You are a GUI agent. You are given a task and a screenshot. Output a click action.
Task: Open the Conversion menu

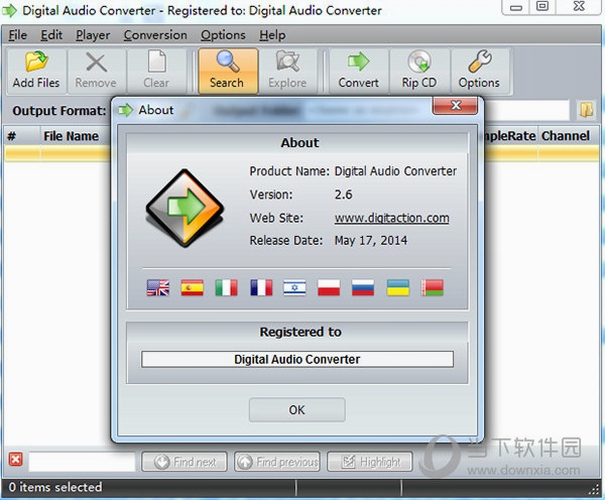pyautogui.click(x=155, y=35)
